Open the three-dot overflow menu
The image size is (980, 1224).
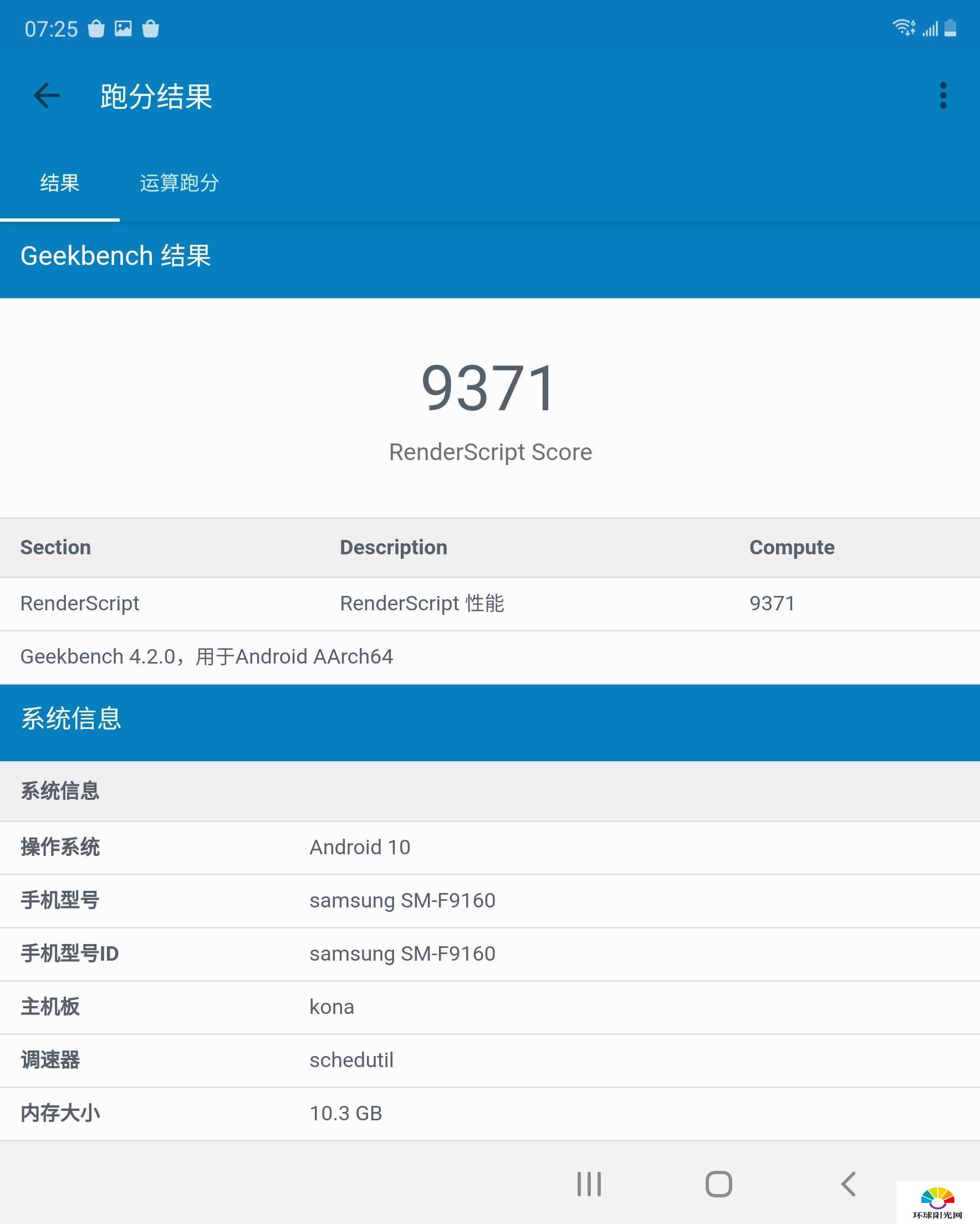[943, 95]
